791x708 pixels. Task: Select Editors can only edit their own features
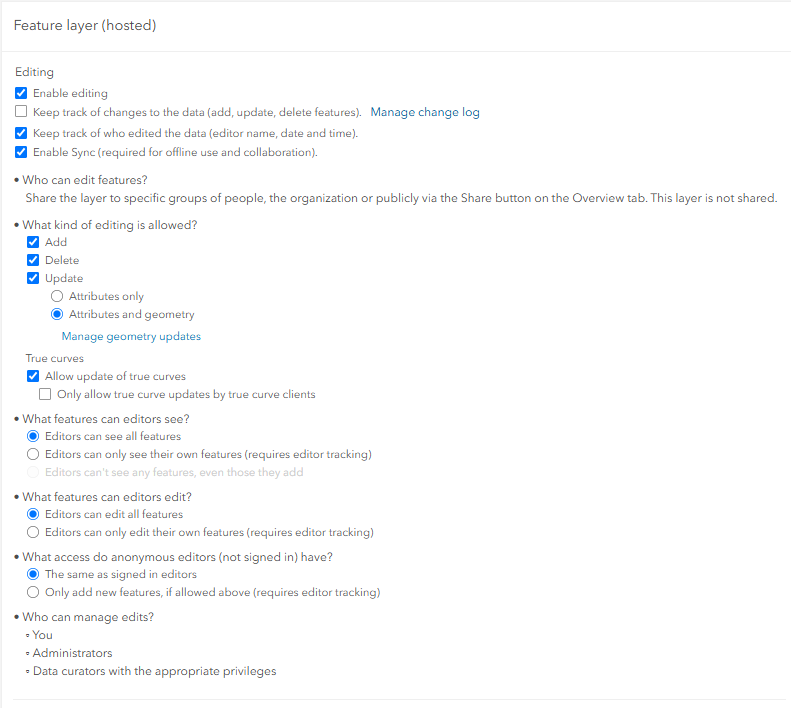33,532
